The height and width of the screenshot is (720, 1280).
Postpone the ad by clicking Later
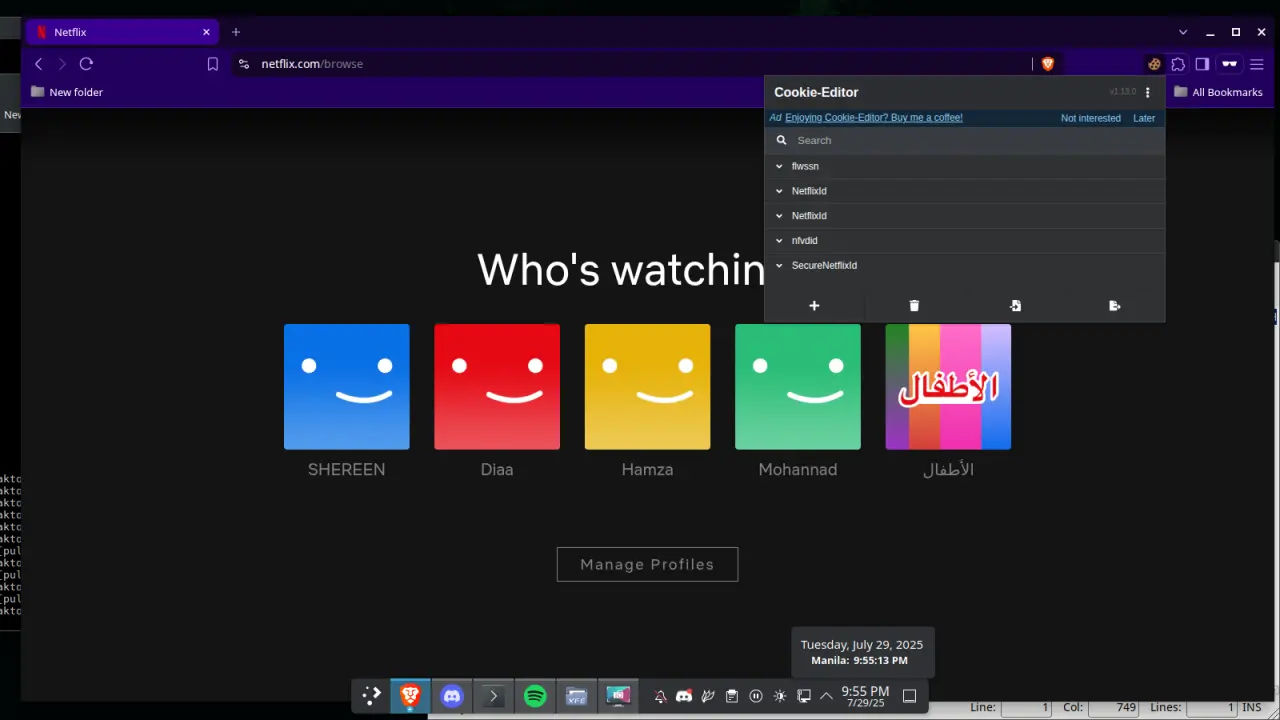click(x=1144, y=118)
